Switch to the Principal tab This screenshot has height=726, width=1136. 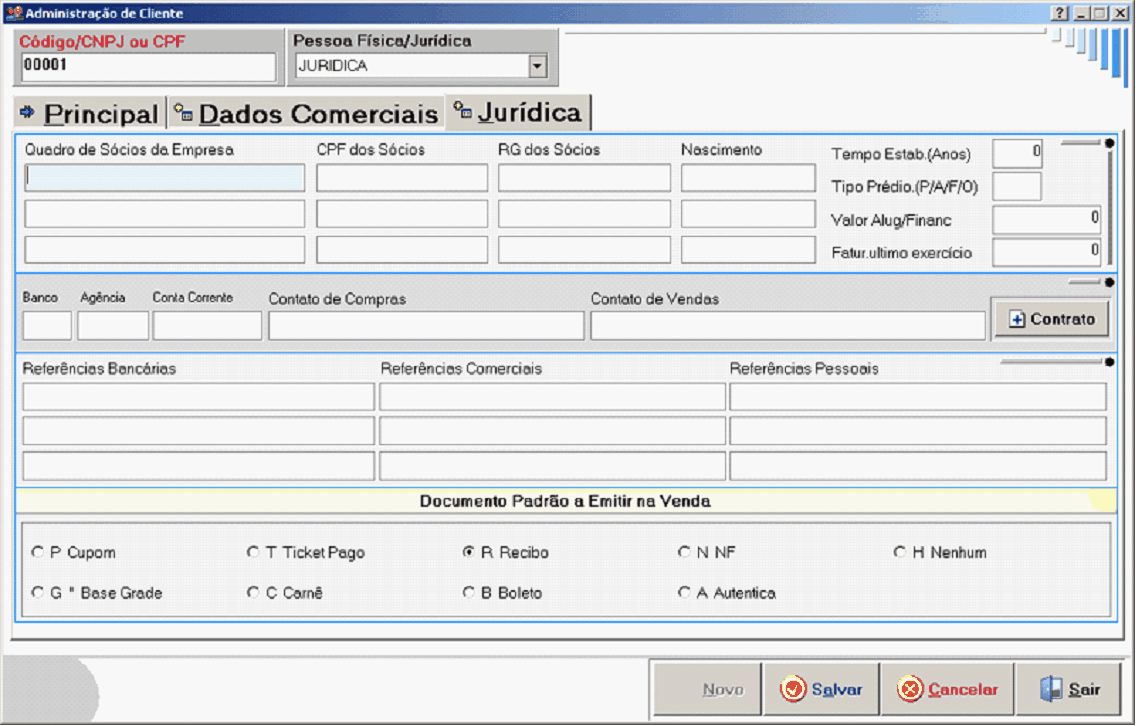pos(89,114)
